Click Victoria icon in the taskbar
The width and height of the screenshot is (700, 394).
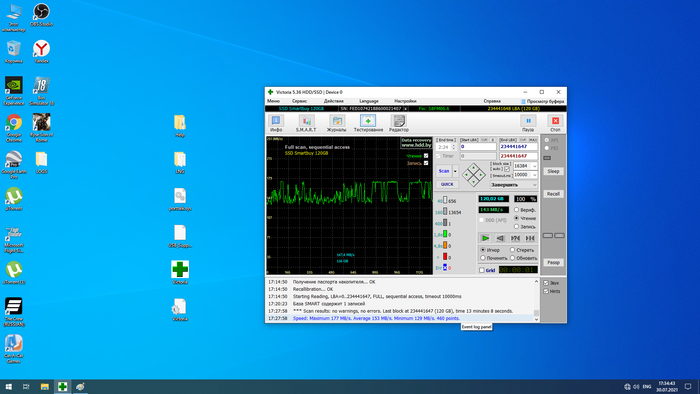62,386
